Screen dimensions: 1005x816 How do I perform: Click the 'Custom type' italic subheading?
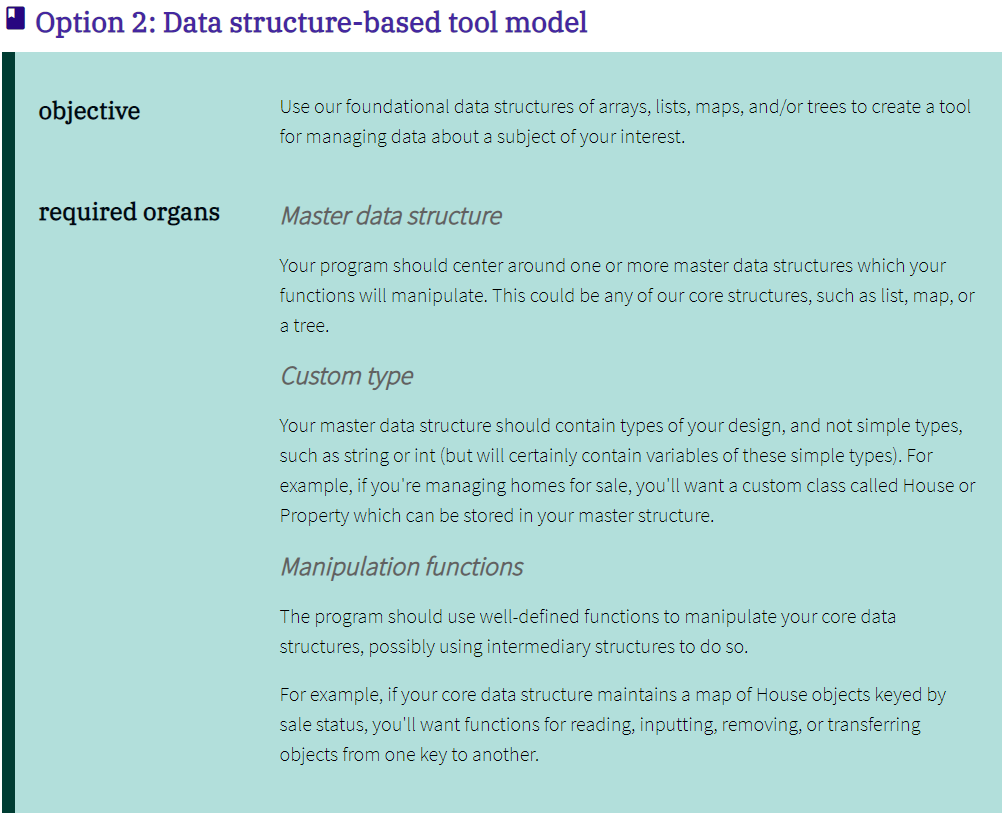[x=347, y=376]
